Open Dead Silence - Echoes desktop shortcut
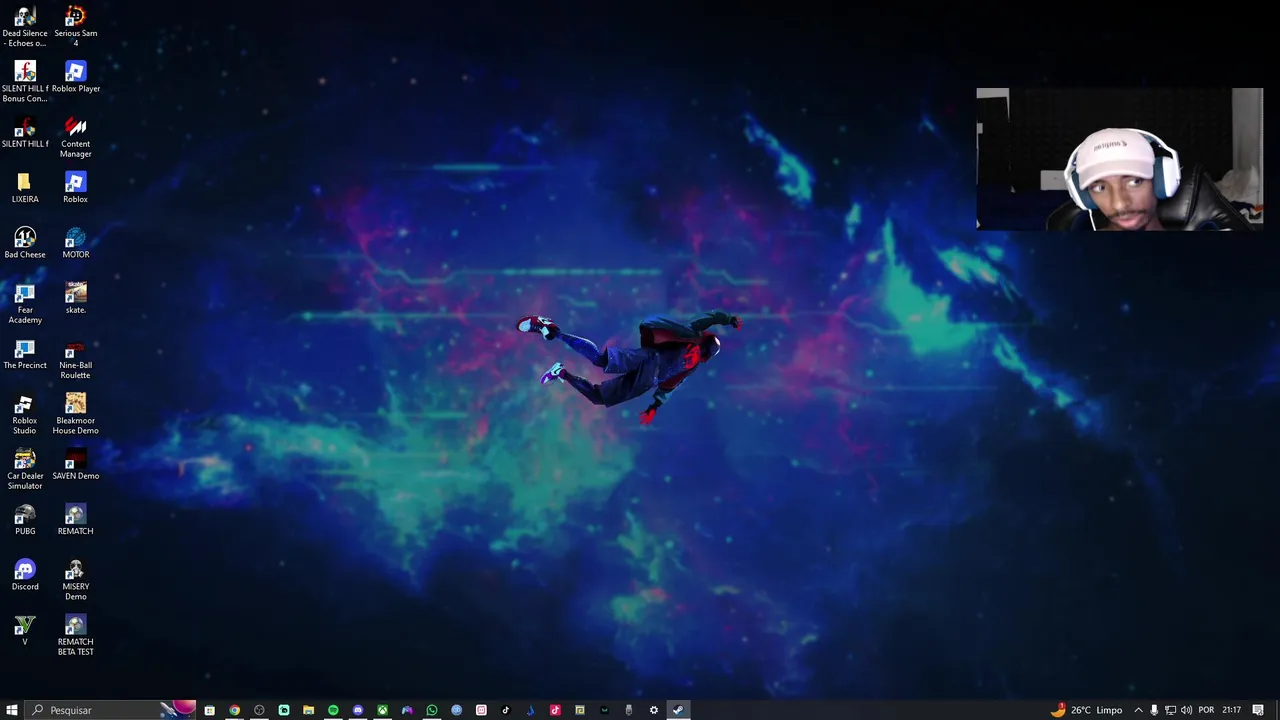1280x720 pixels. click(x=25, y=25)
